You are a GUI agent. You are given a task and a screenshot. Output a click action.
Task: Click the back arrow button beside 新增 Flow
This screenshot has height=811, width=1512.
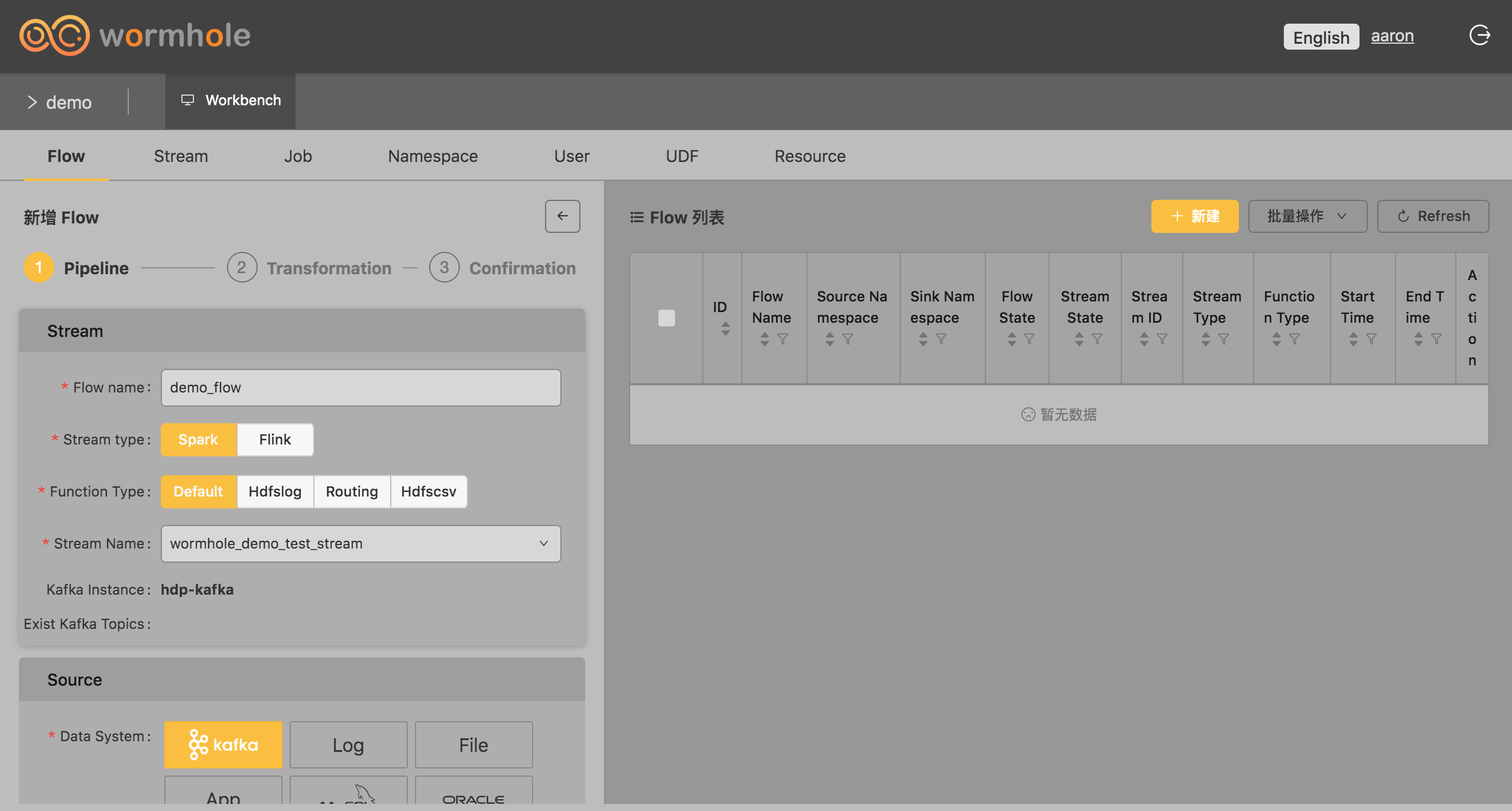pos(562,216)
